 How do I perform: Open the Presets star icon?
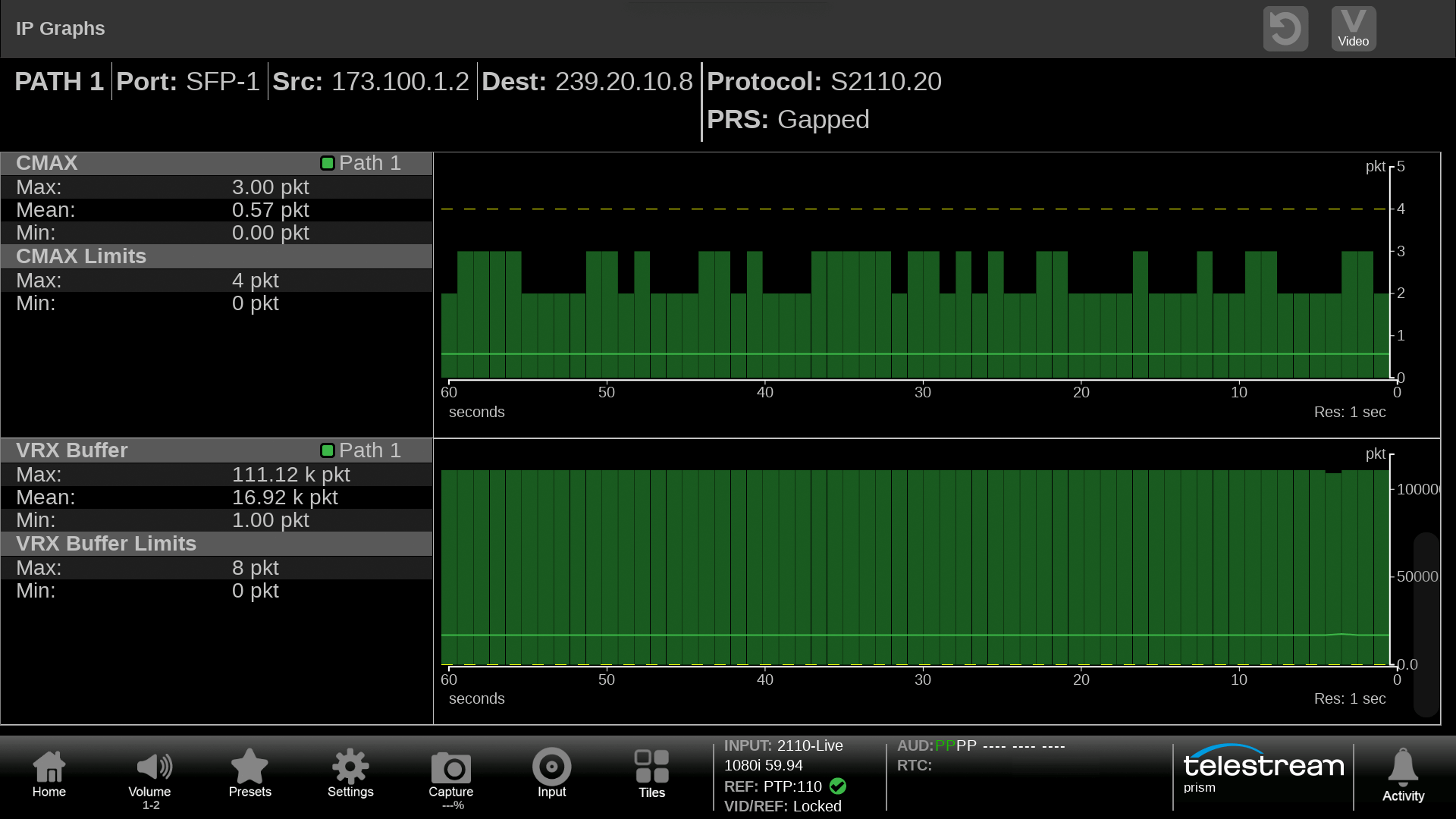(249, 774)
